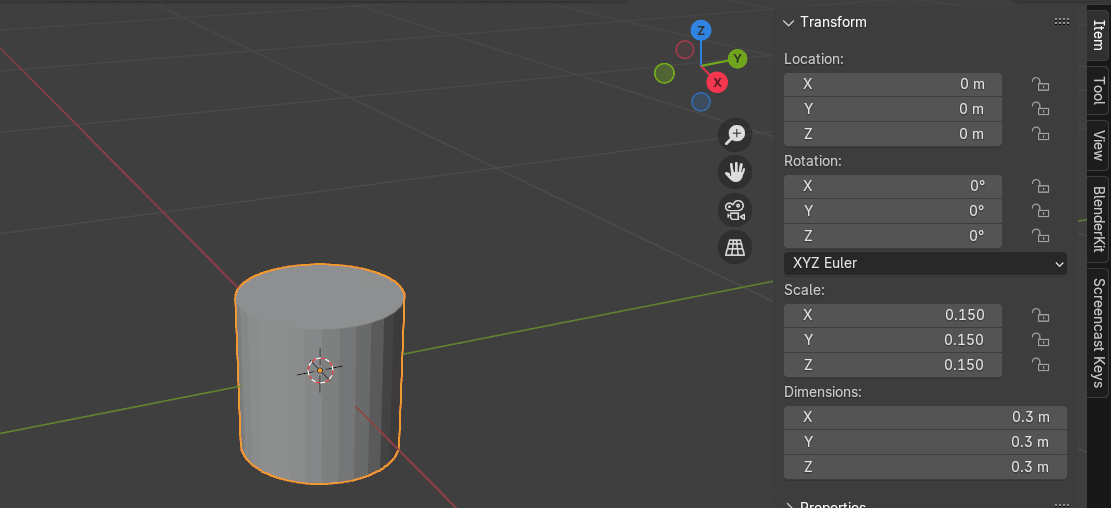
Task: Open the XYZ Euler rotation mode dropdown
Action: coord(925,263)
